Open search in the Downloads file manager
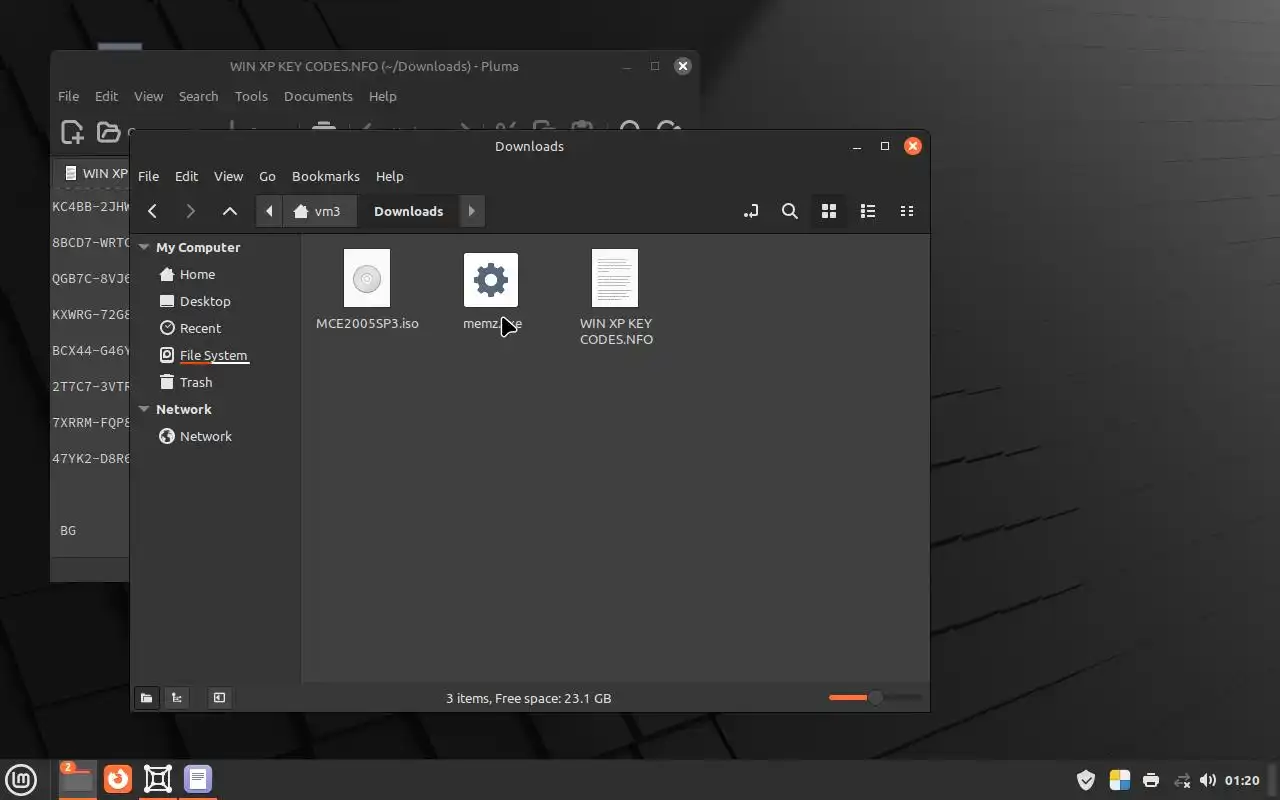1280x800 pixels. coord(790,211)
